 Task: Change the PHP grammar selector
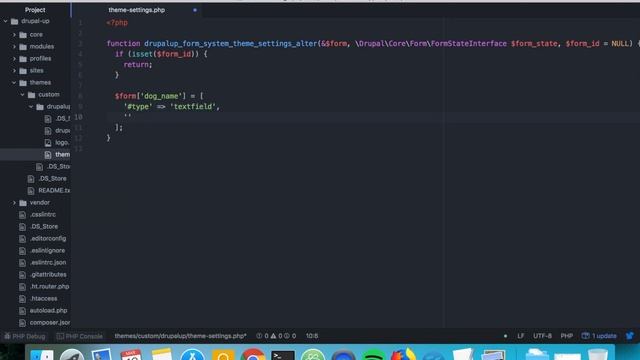pyautogui.click(x=567, y=336)
